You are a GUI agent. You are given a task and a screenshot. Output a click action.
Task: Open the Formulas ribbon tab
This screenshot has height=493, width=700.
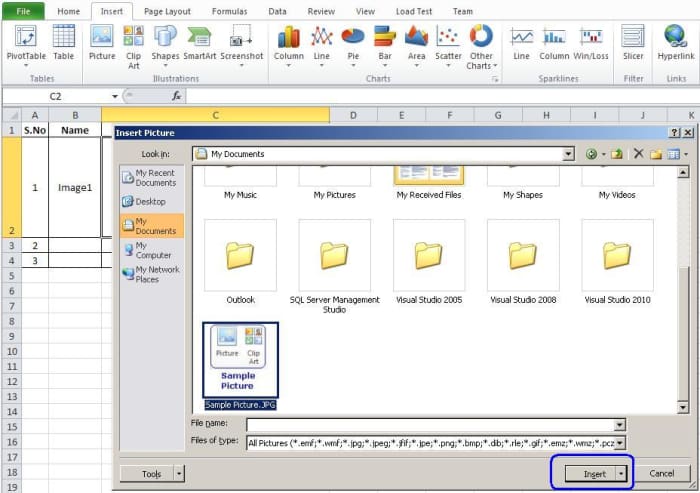pos(229,11)
